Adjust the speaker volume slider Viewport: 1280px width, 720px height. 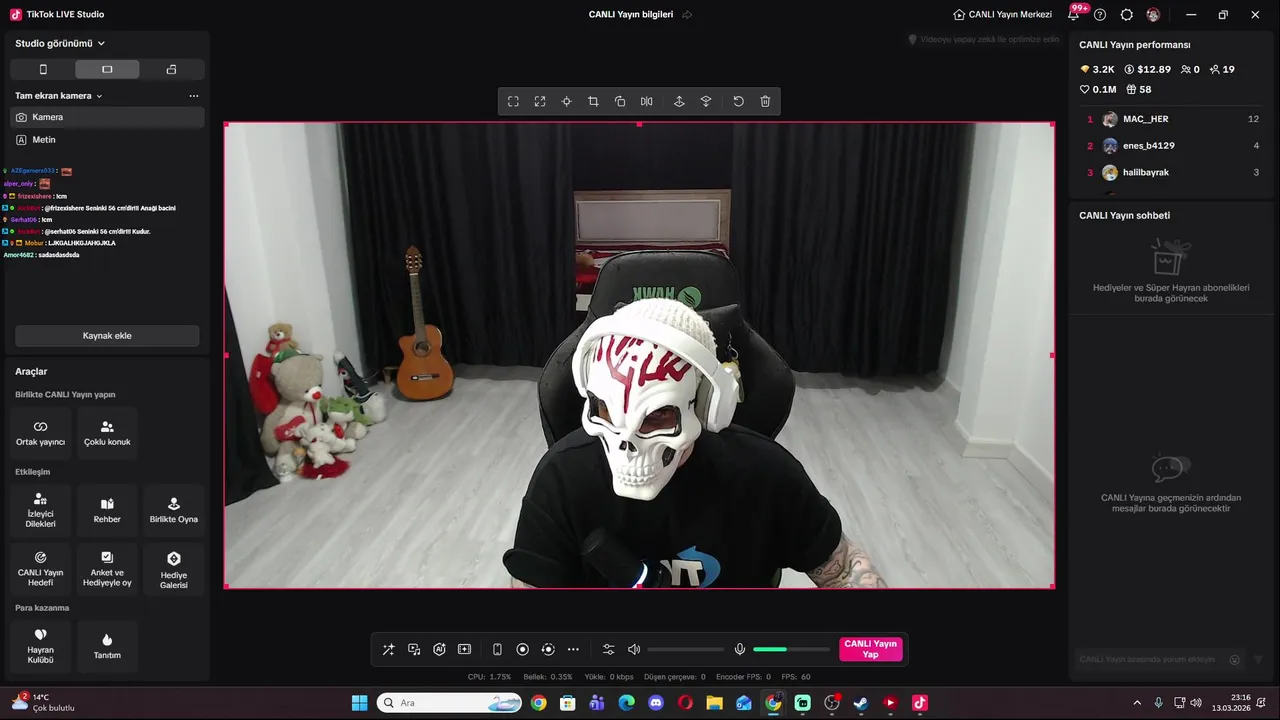pos(686,650)
